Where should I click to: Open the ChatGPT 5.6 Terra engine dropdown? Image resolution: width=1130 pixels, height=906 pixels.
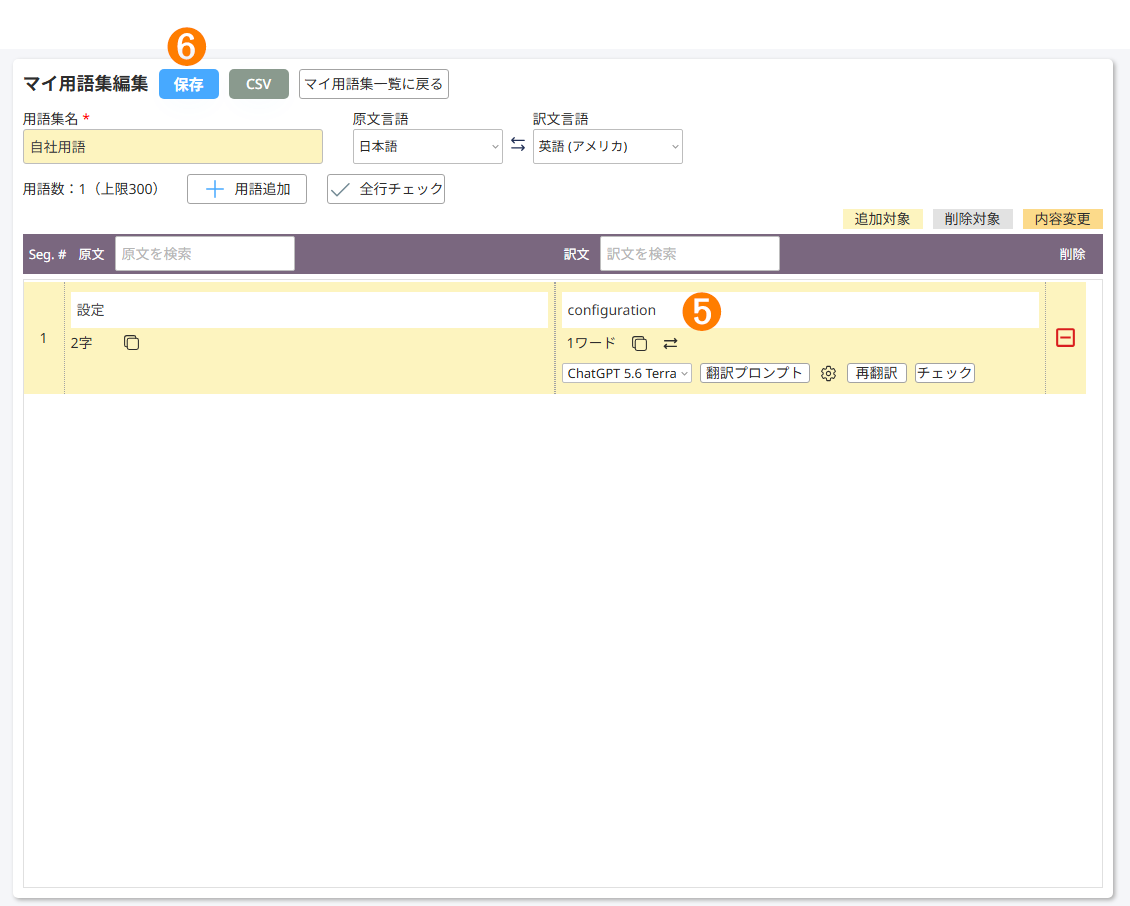(626, 373)
